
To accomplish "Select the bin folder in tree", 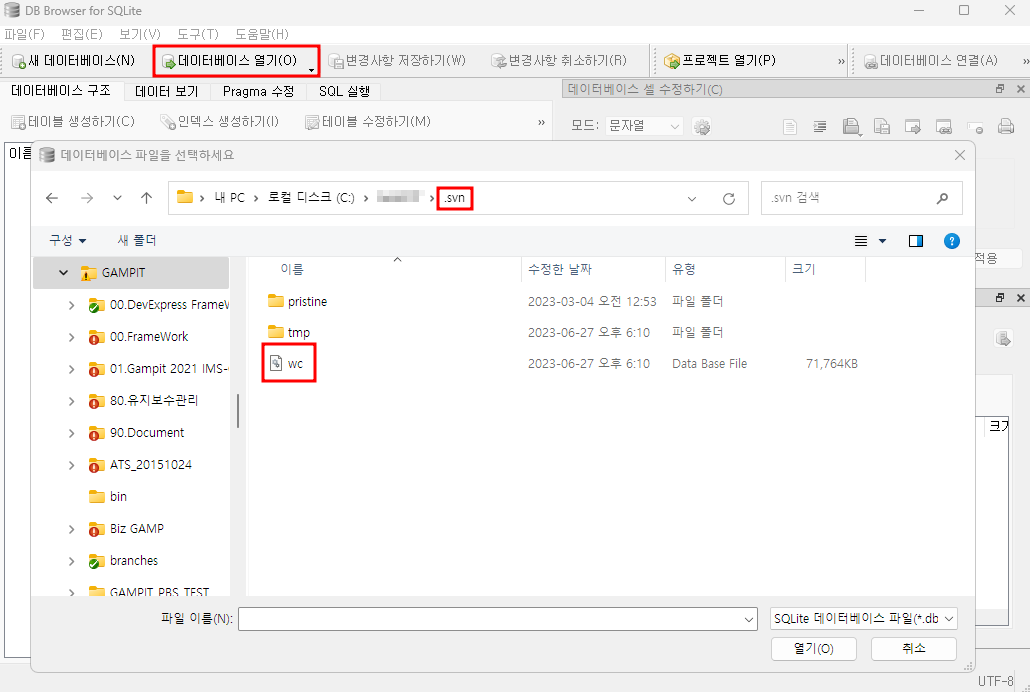I will tap(118, 496).
